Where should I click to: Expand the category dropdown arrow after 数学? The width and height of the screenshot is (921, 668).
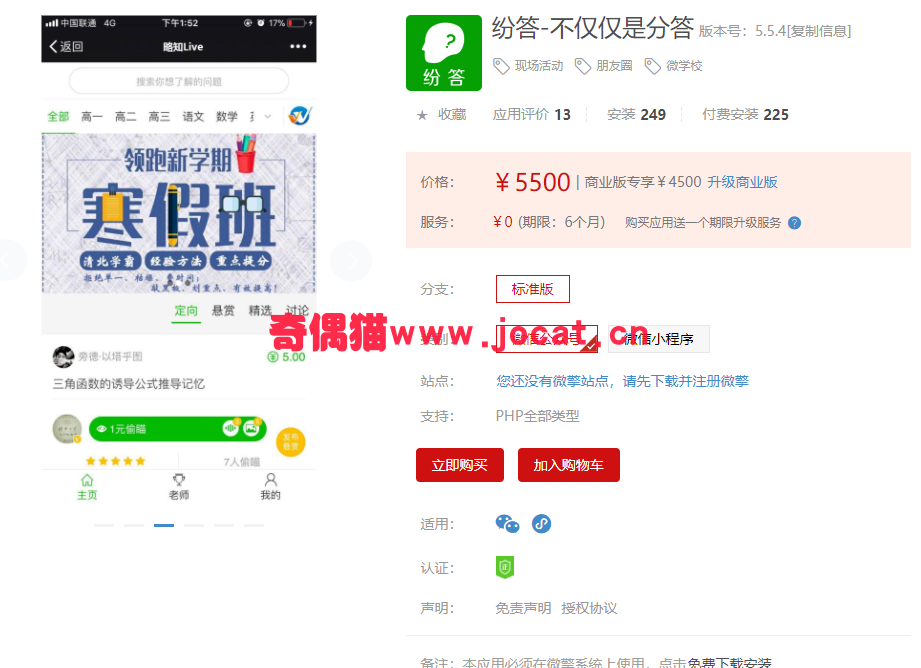(x=267, y=117)
